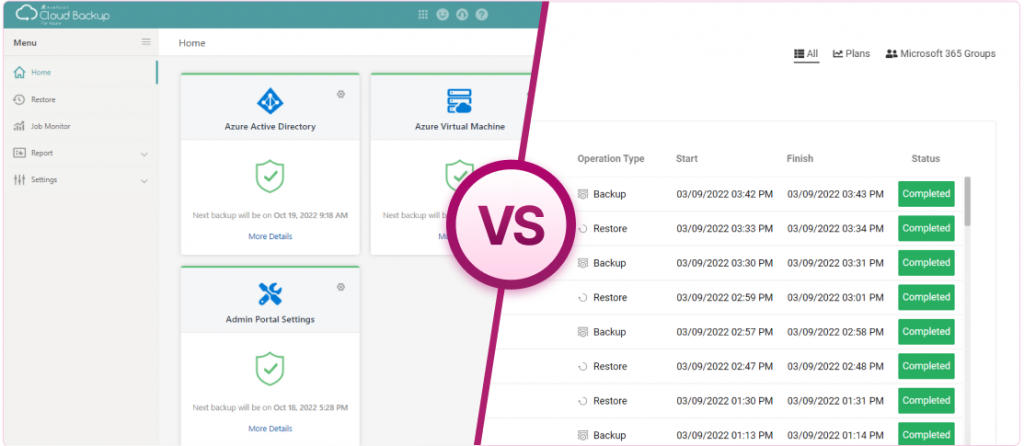1024x446 pixels.
Task: Switch to the Plans tab
Action: [852, 54]
